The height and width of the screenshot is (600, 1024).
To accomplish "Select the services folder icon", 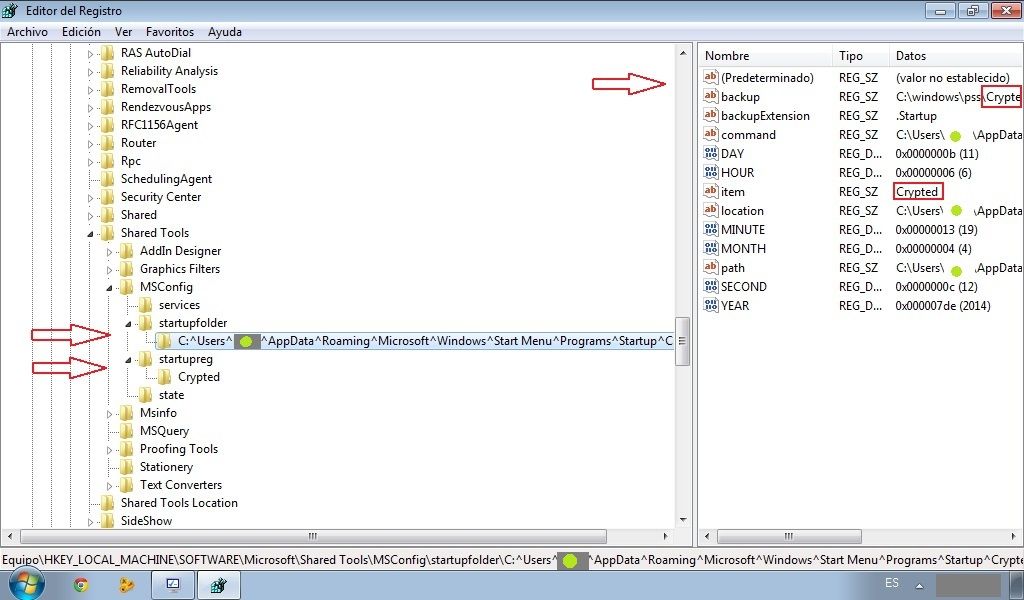I will 145,305.
